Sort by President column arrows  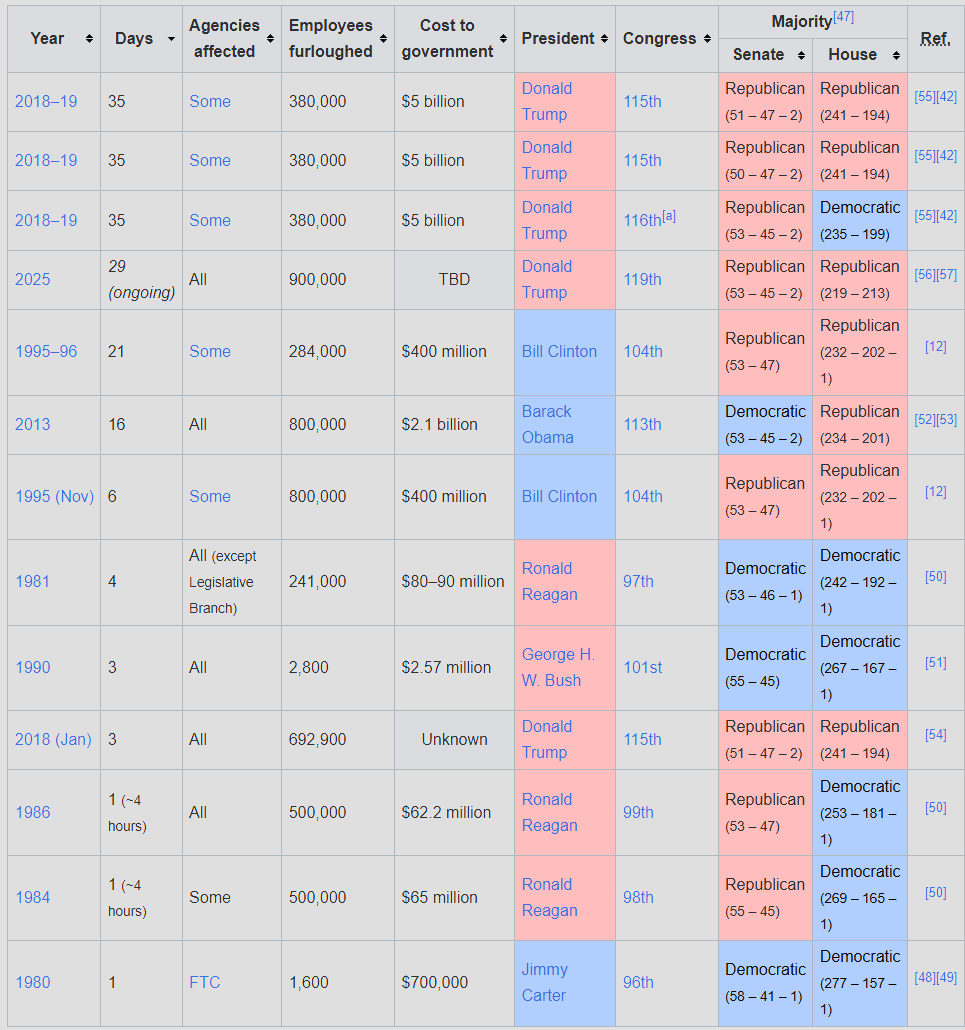[x=604, y=39]
